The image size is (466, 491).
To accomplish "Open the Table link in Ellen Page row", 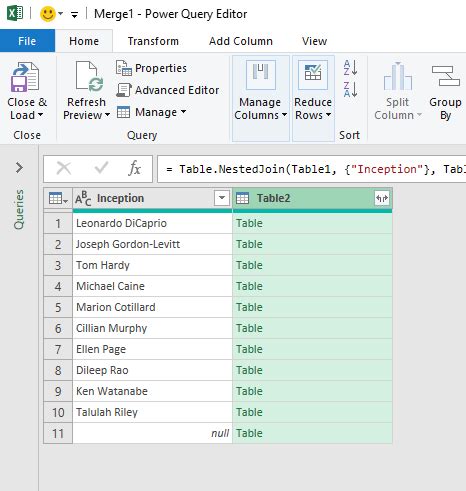I will click(249, 349).
